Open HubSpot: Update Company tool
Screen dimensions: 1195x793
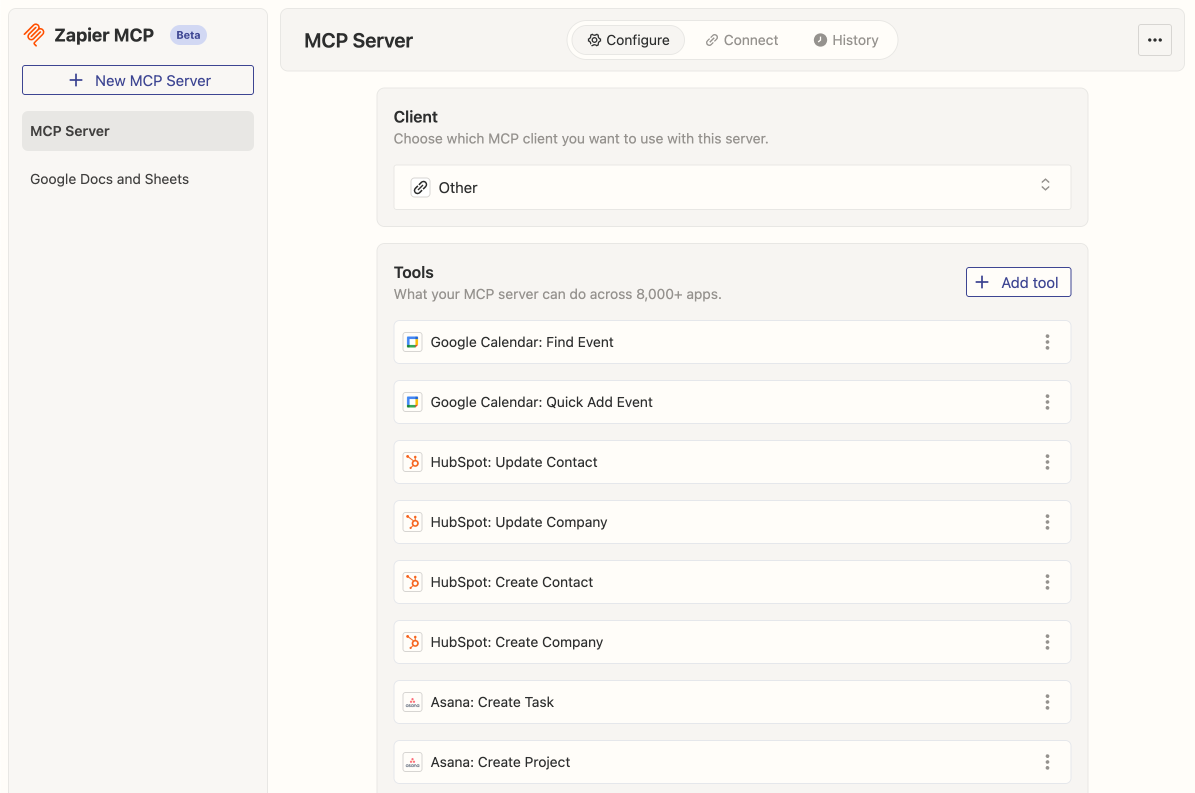coord(732,522)
